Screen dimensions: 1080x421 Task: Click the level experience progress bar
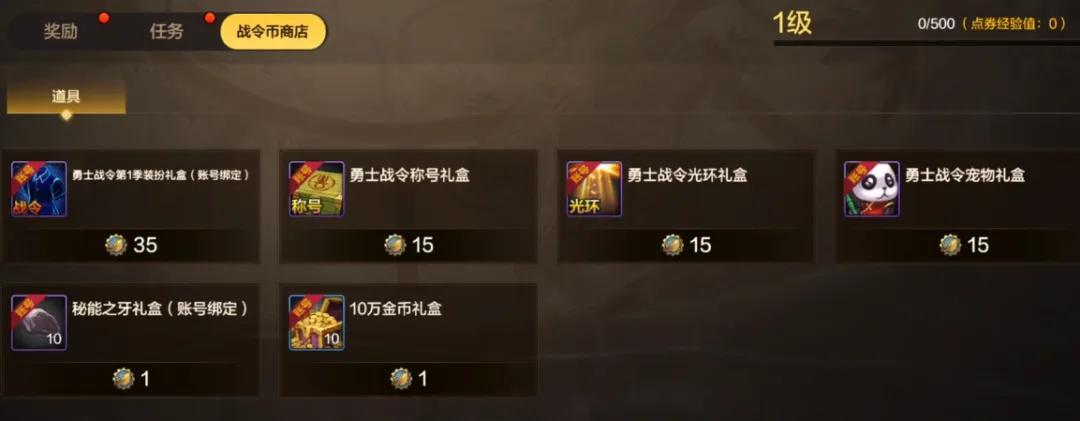[926, 43]
